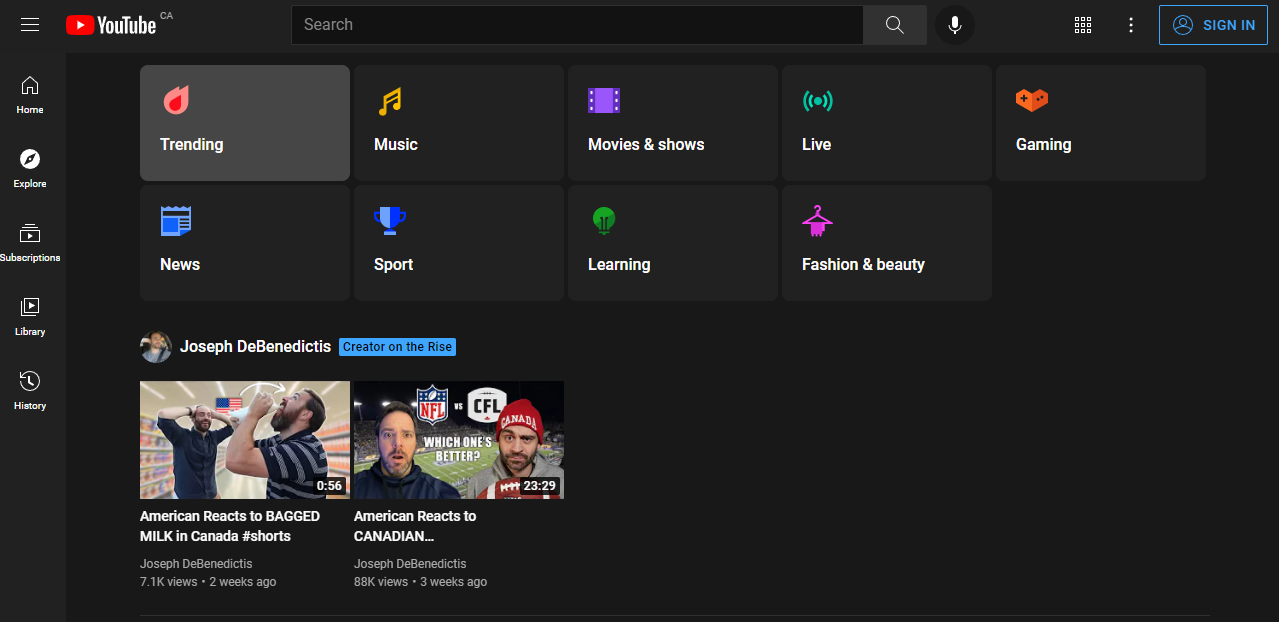This screenshot has height=622, width=1279.
Task: Open the hamburger guide menu
Action: point(30,25)
